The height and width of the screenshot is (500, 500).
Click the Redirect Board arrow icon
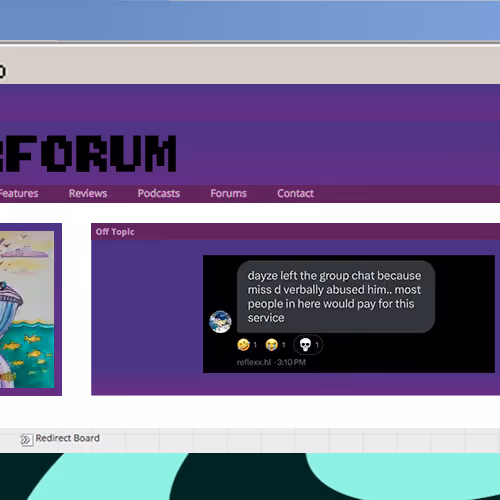click(26, 440)
